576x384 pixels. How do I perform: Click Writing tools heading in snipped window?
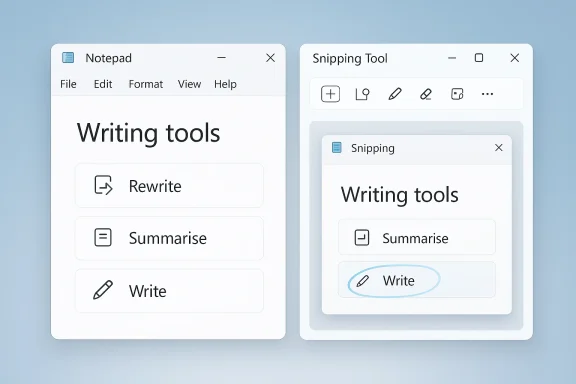pos(400,195)
